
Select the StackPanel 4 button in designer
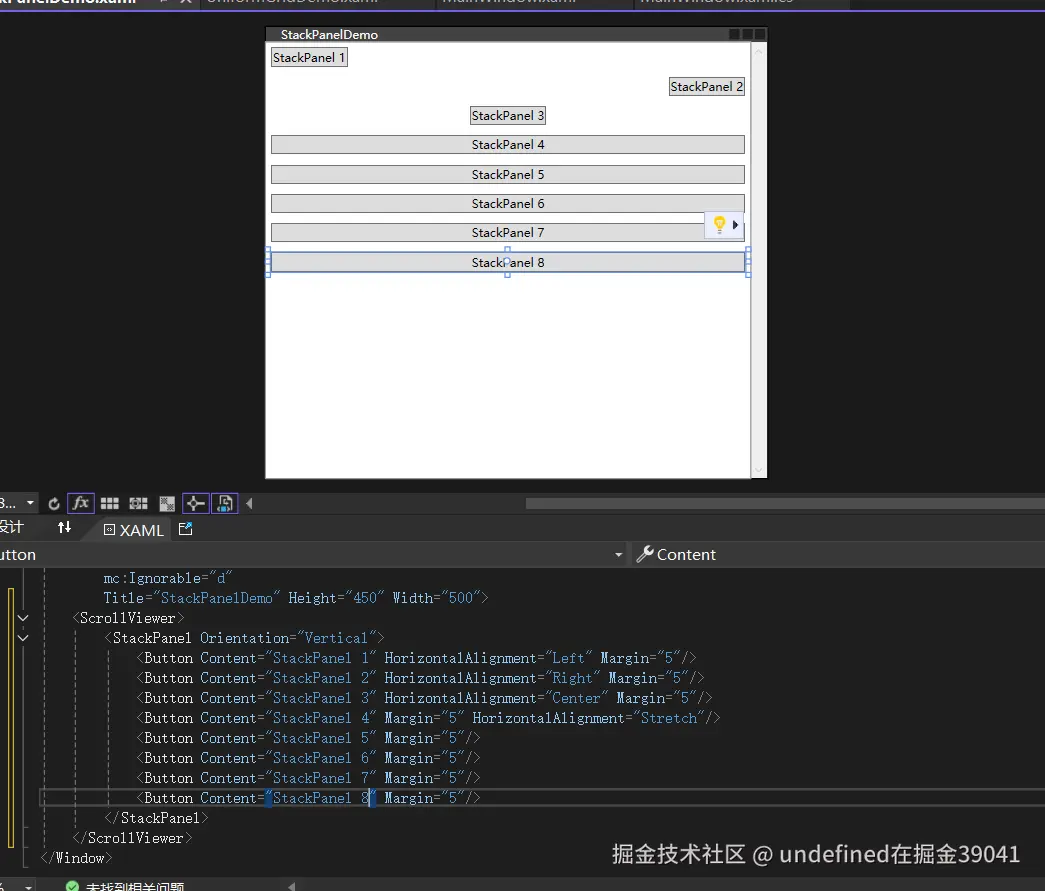pyautogui.click(x=508, y=145)
